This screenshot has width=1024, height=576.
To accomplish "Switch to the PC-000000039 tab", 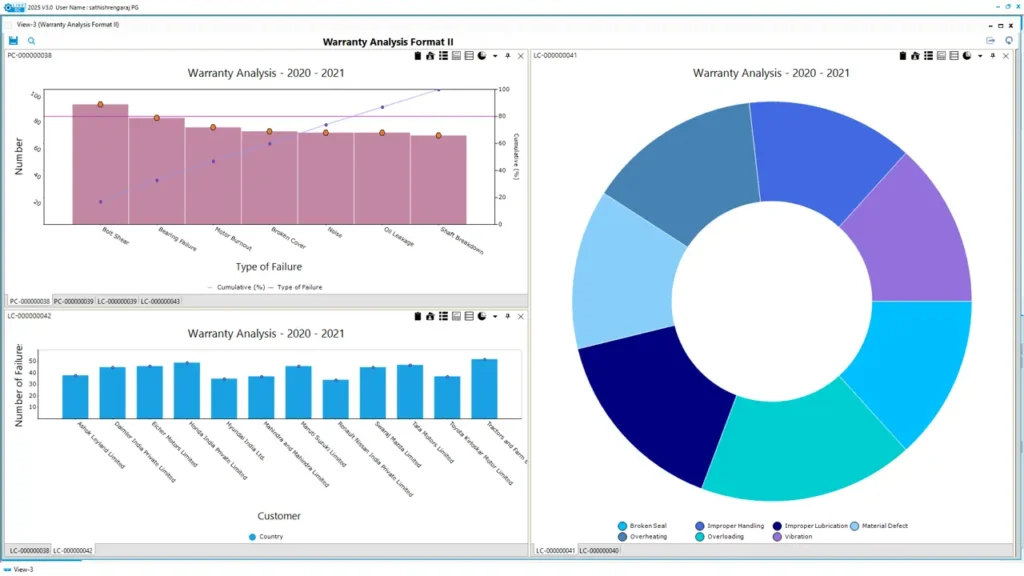I will [x=72, y=301].
